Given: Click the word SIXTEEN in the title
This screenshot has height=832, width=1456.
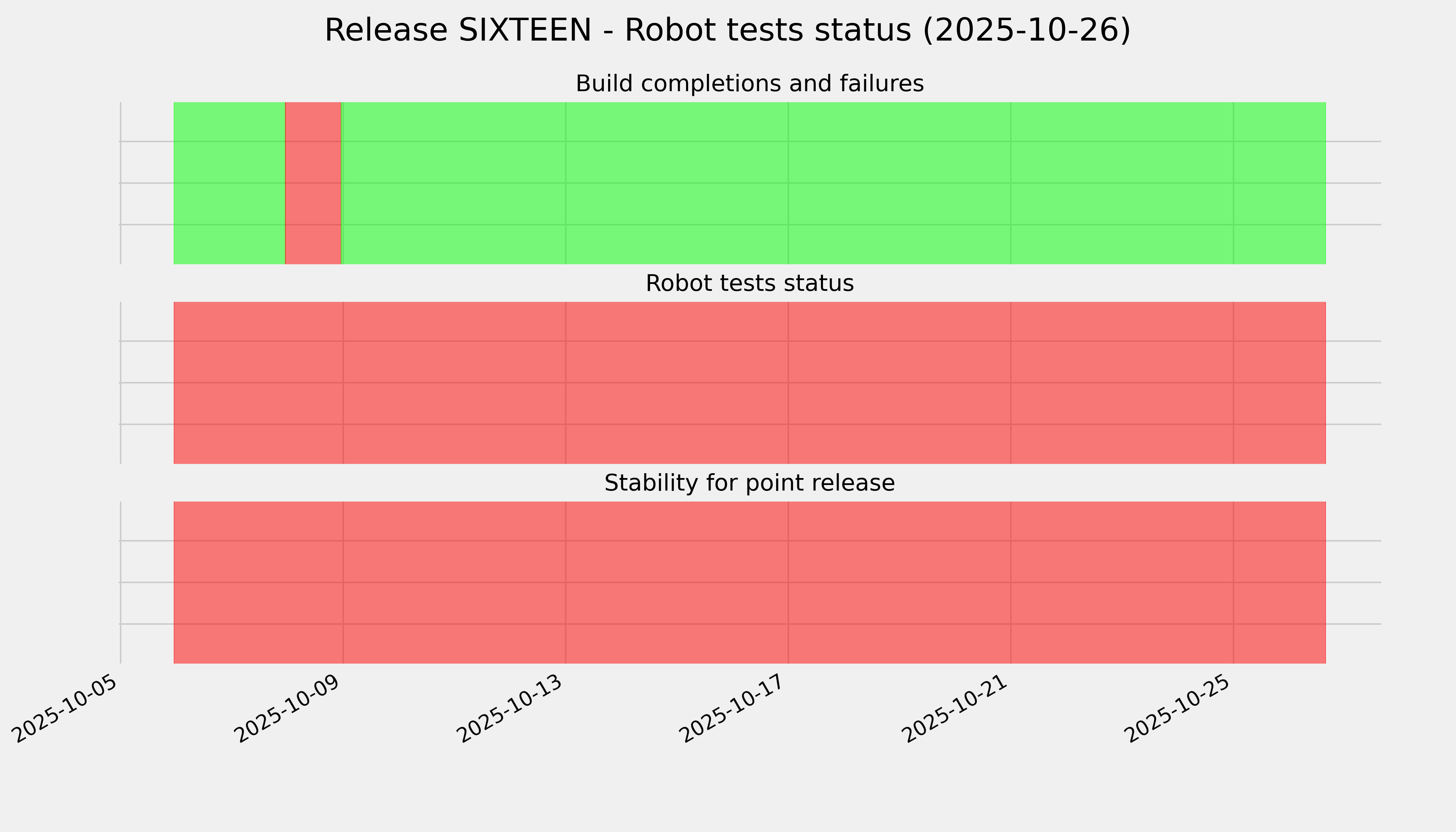Looking at the screenshot, I should (x=525, y=31).
